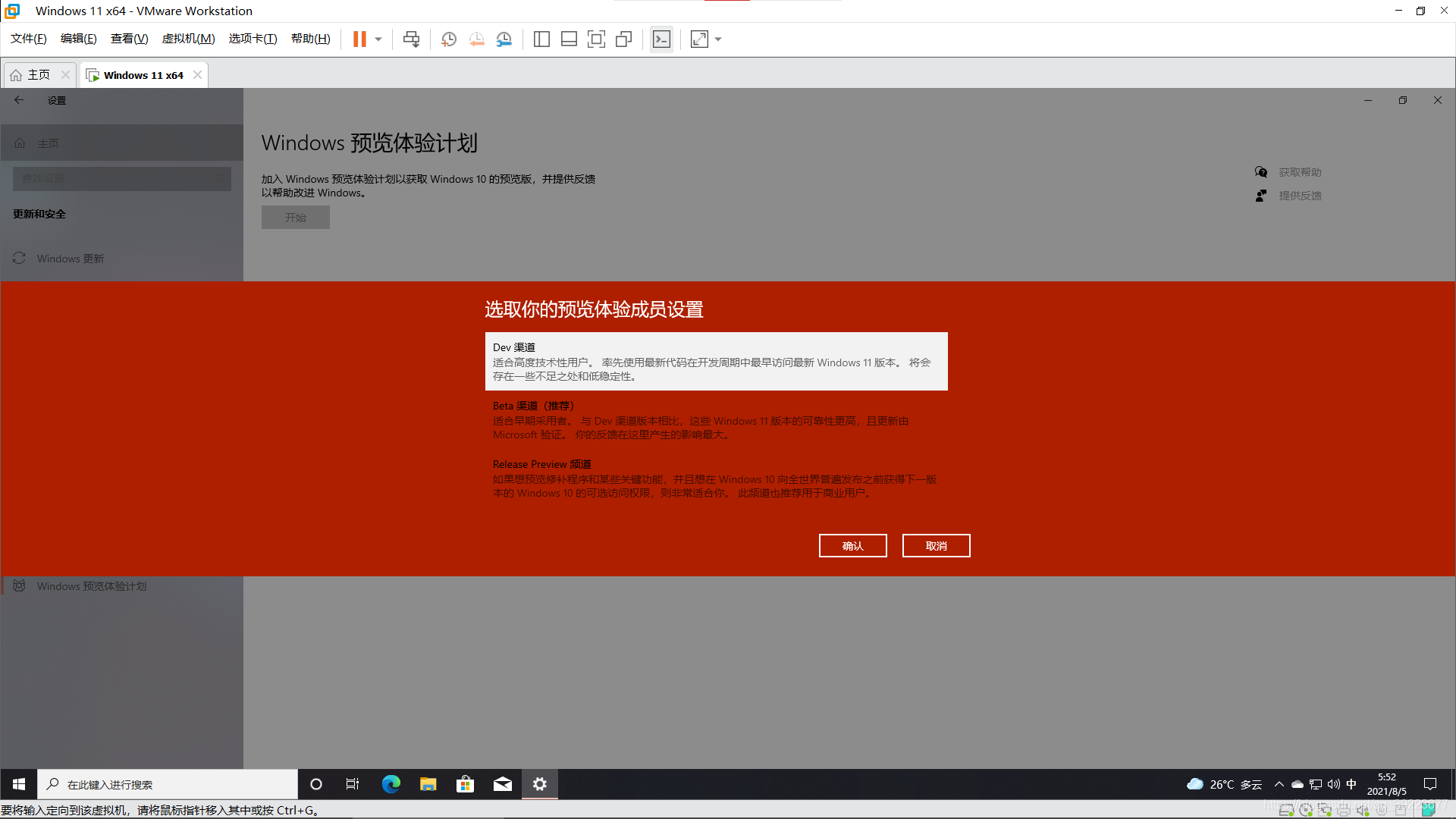Open Cortana circle icon on taskbar
The height and width of the screenshot is (819, 1456).
(x=316, y=784)
